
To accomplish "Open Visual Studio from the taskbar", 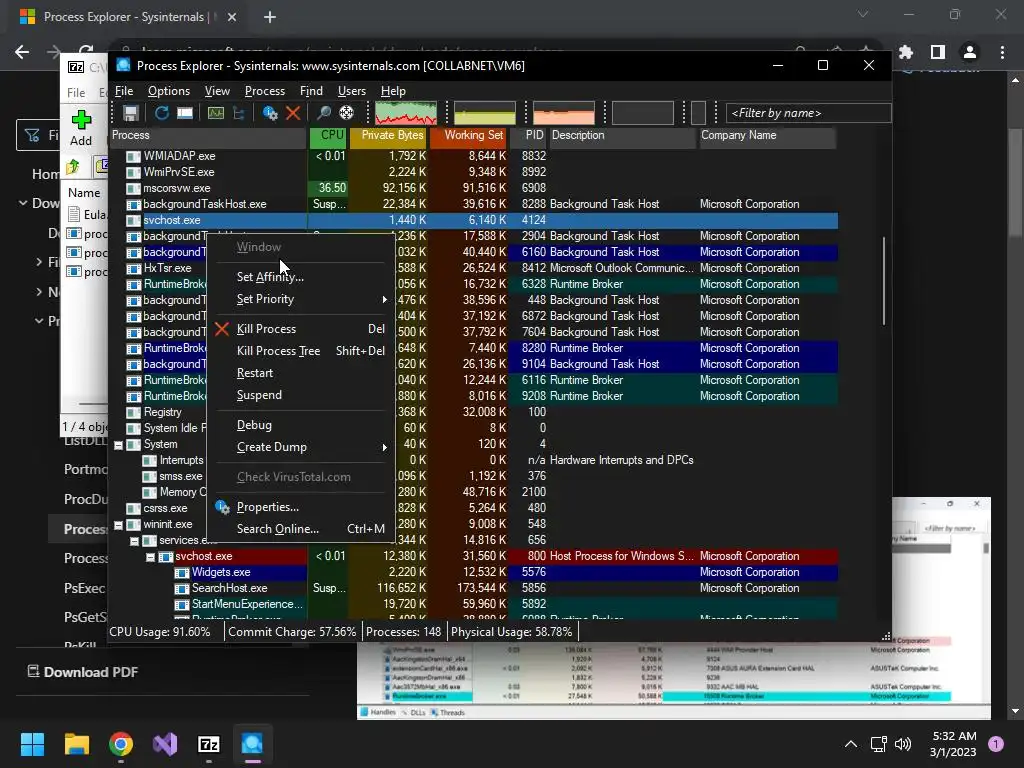I will click(165, 744).
